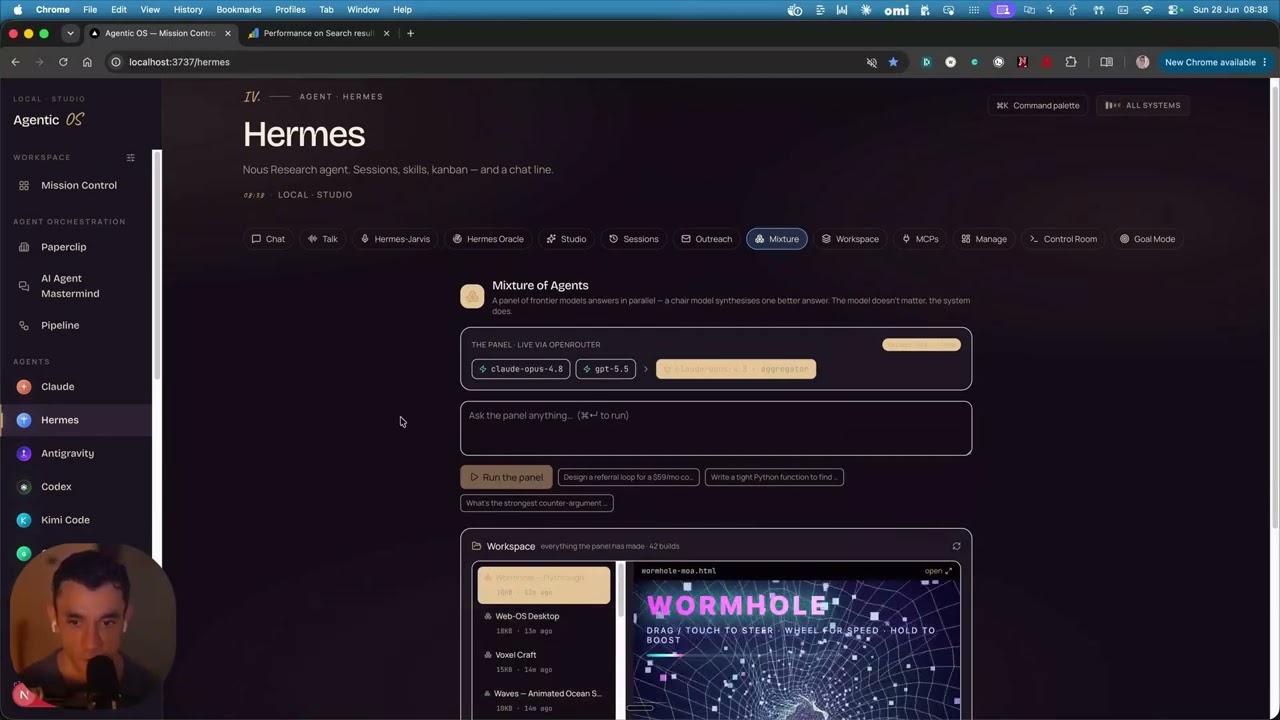Screen dimensions: 1280x720
Task: Open the Wi-Fi status menu
Action: tap(1147, 9)
